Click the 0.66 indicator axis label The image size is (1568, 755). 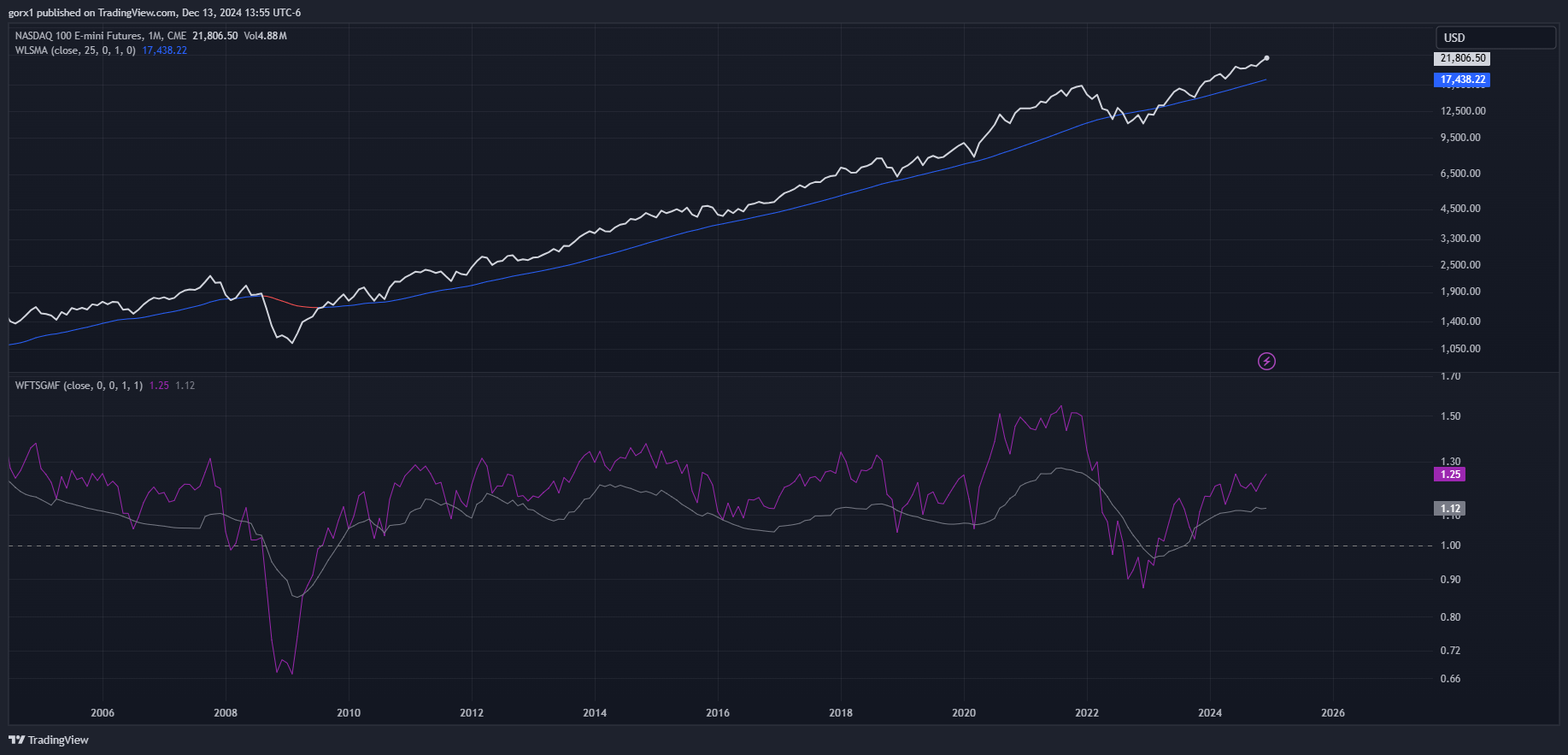(1450, 679)
